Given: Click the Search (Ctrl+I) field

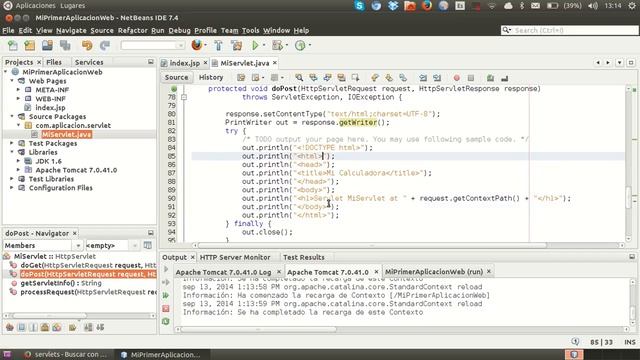Looking at the screenshot, I should click(x=569, y=30).
